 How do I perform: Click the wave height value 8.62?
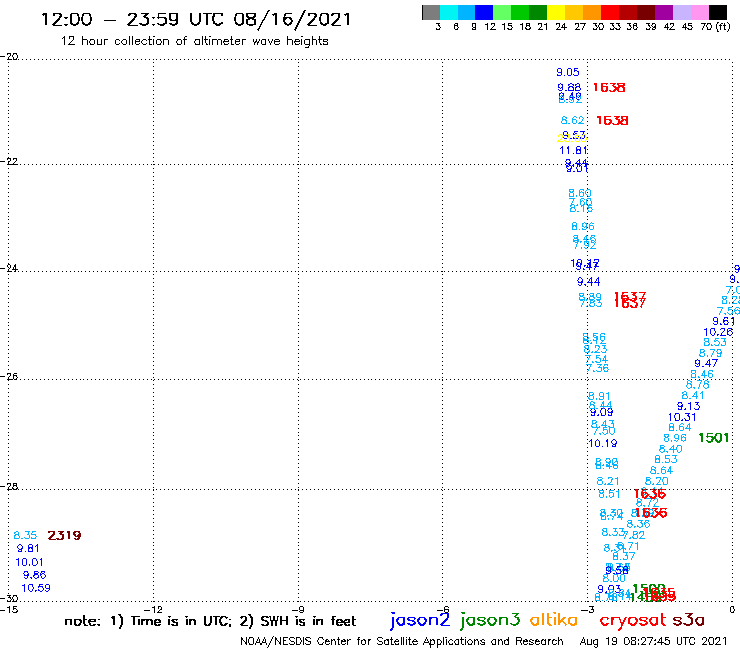572,120
